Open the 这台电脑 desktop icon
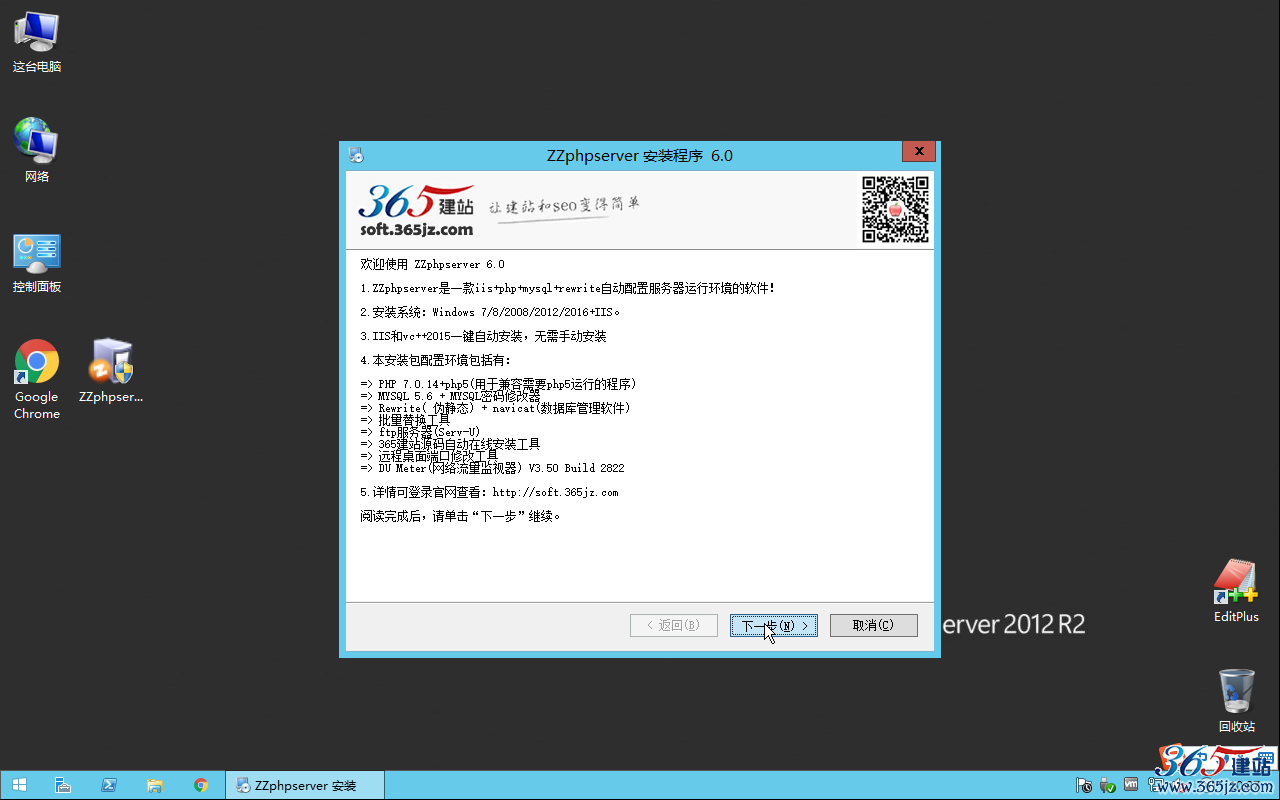 pyautogui.click(x=37, y=43)
